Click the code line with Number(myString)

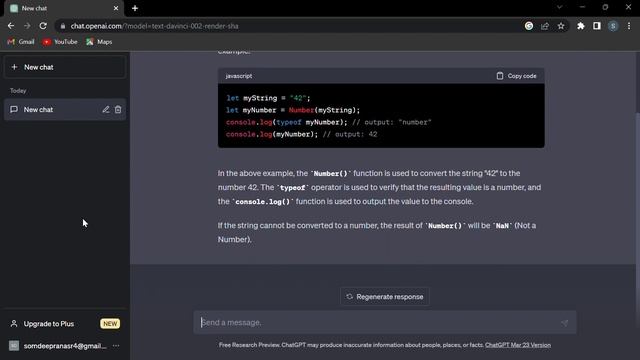tap(293, 110)
